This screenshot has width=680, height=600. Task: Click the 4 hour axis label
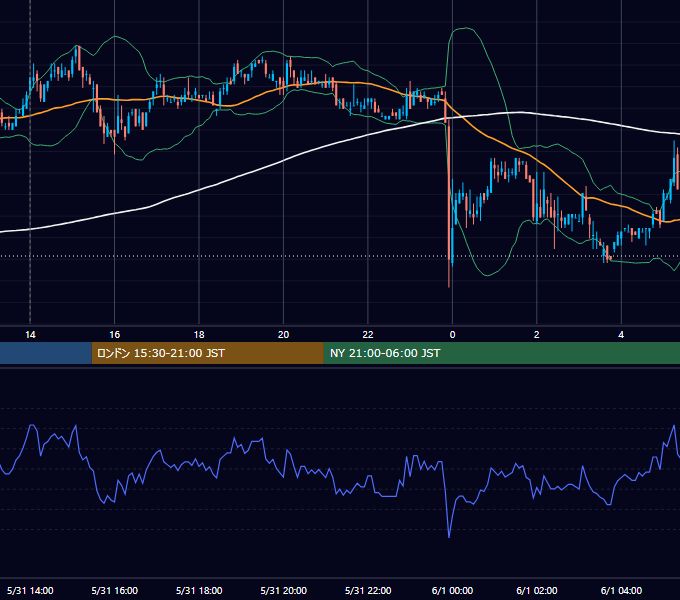coord(621,335)
